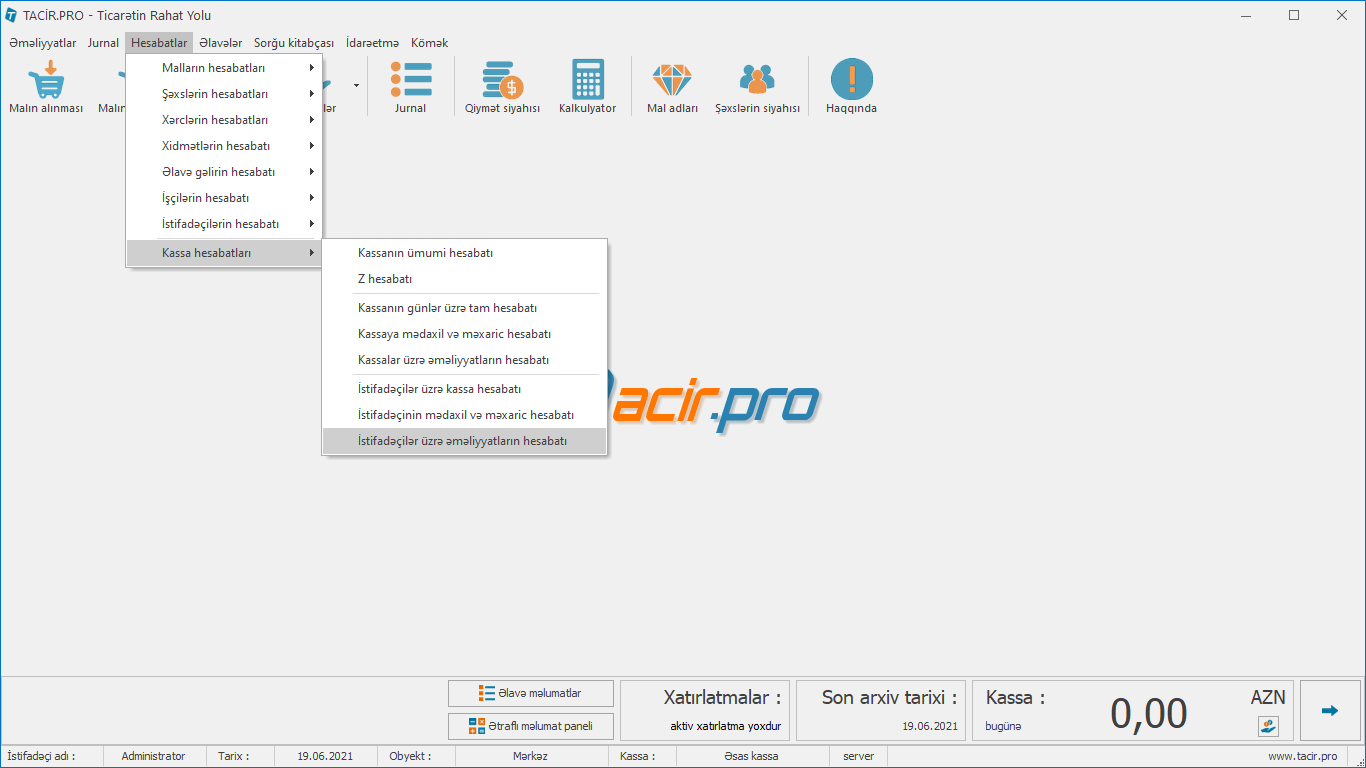Choose Kassanın ümumi hesabatı
This screenshot has width=1366, height=768.
click(x=425, y=253)
